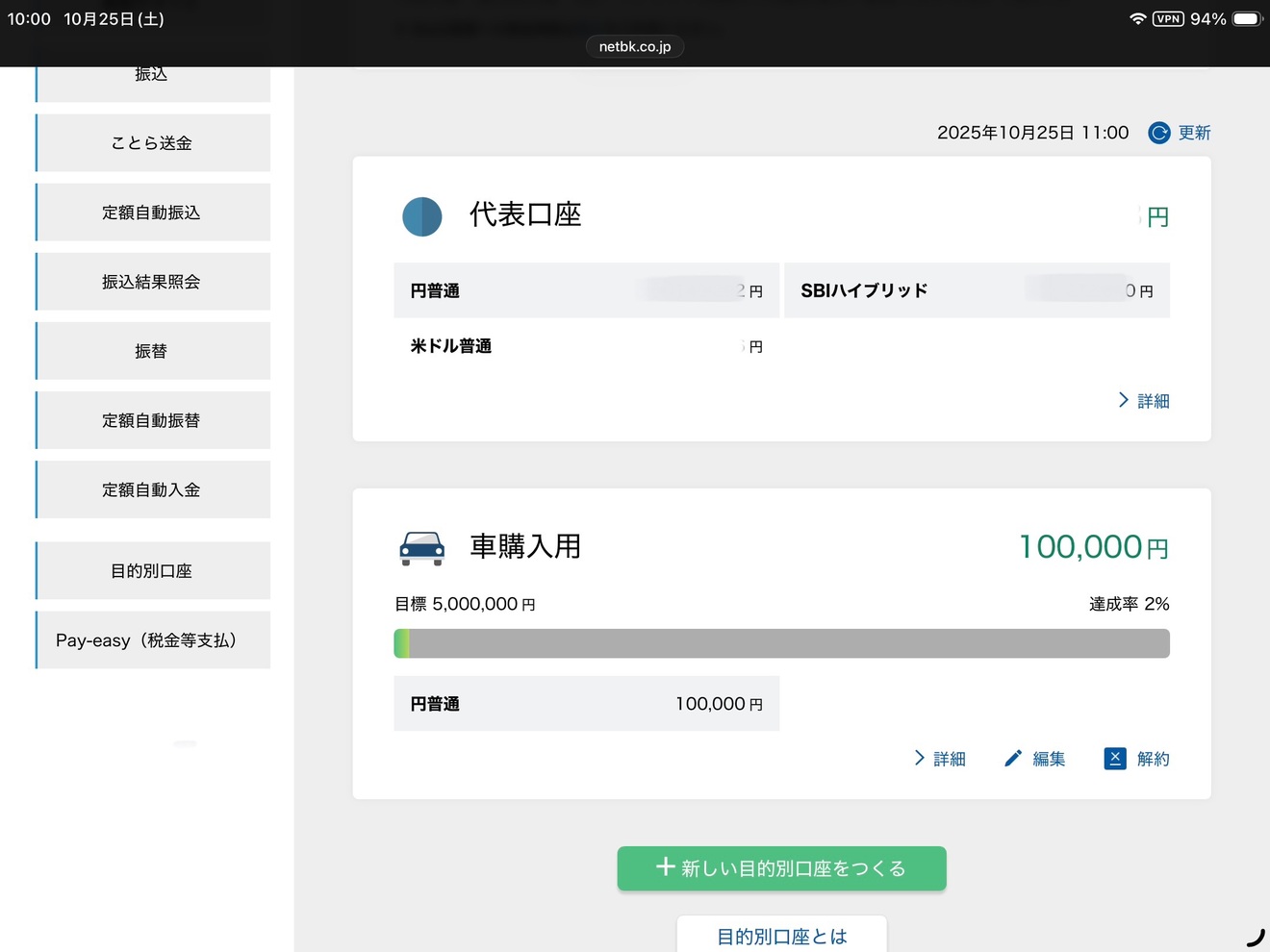This screenshot has width=1270, height=952.
Task: Select 定額自動振込 in the sidebar
Action: click(x=153, y=212)
